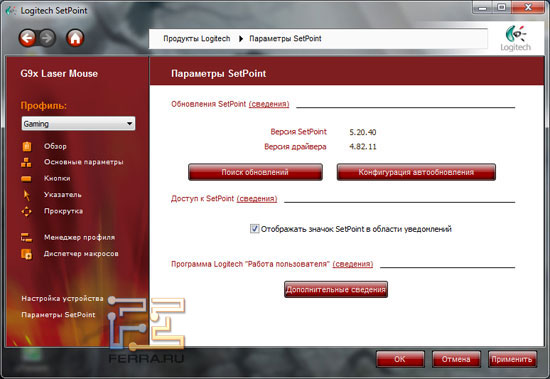Screen dimensions: 550x379
Task: Open the Gaming profile dropdown
Action: 78,124
